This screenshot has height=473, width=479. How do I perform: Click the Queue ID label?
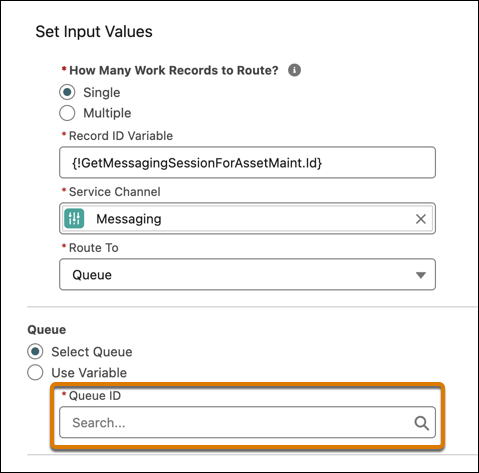pyautogui.click(x=95, y=396)
